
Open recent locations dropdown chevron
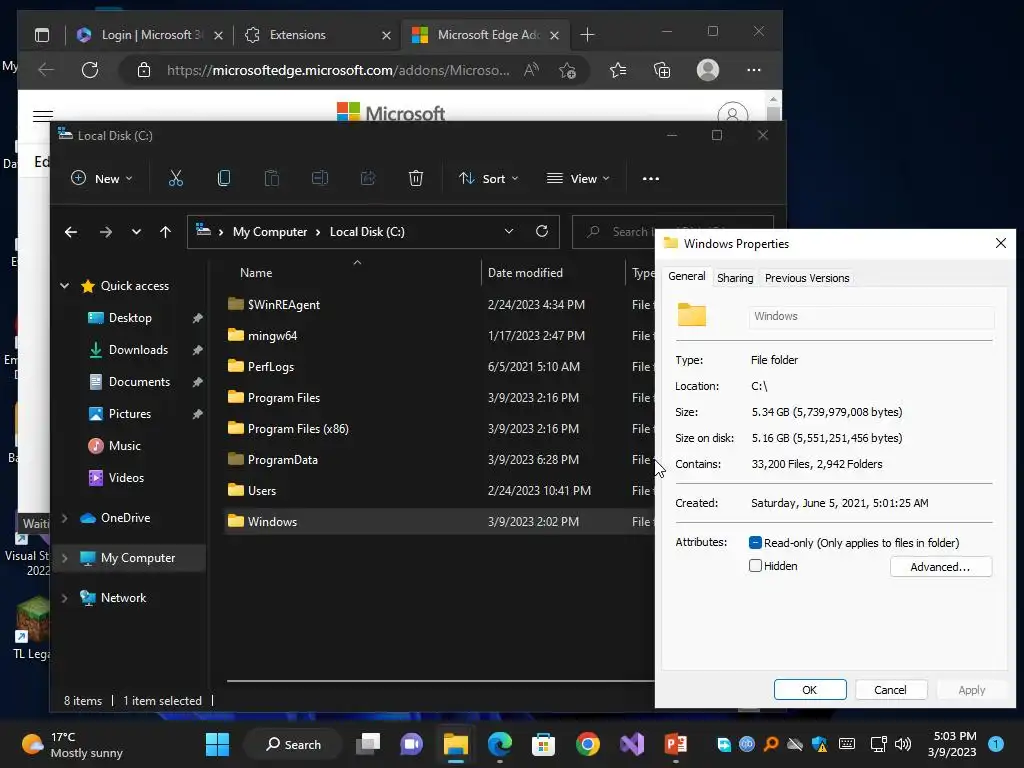[x=136, y=232]
